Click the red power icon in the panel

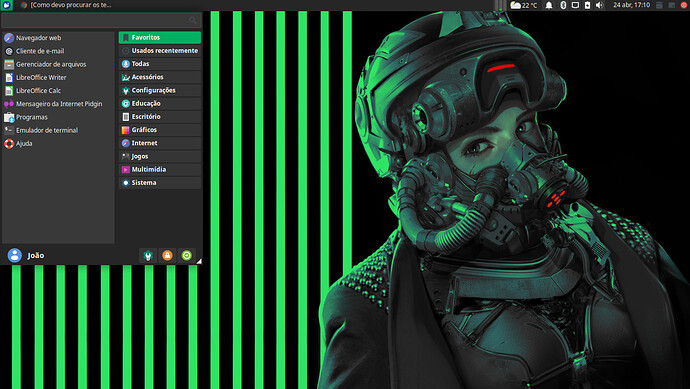coord(684,5)
